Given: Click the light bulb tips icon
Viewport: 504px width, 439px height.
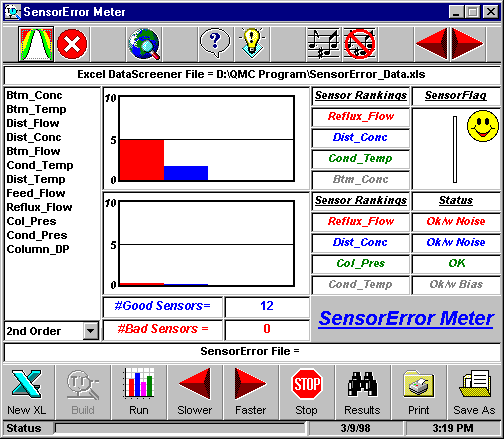Looking at the screenshot, I should (x=252, y=44).
